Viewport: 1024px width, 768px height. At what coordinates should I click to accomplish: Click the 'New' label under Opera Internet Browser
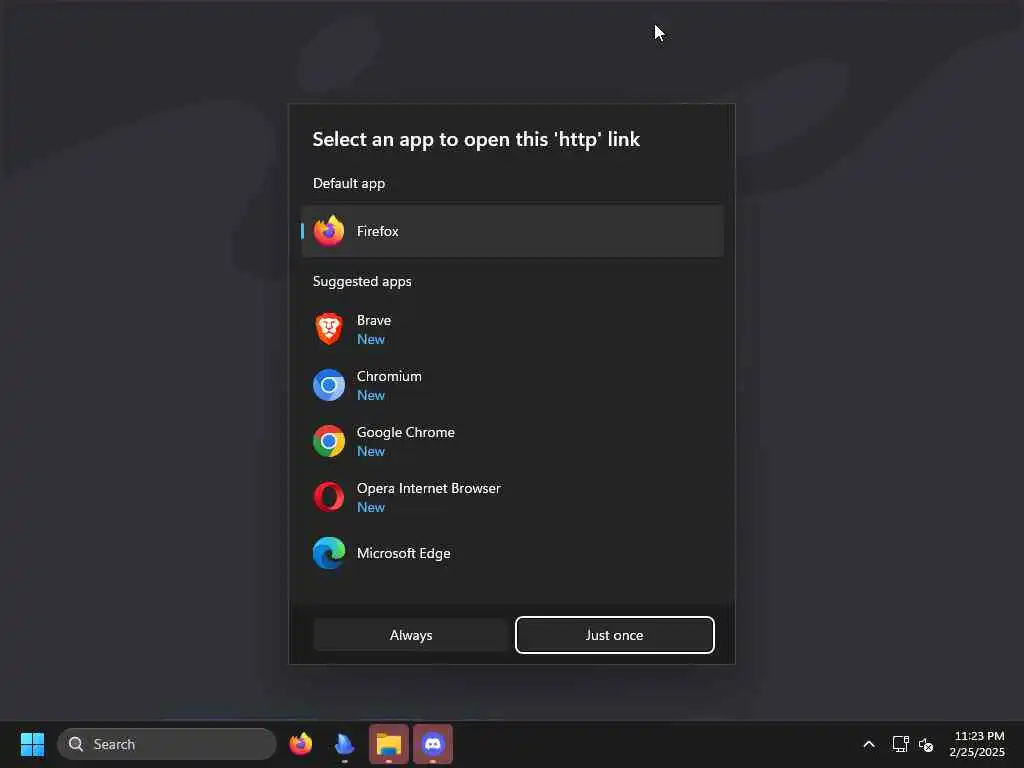click(370, 507)
